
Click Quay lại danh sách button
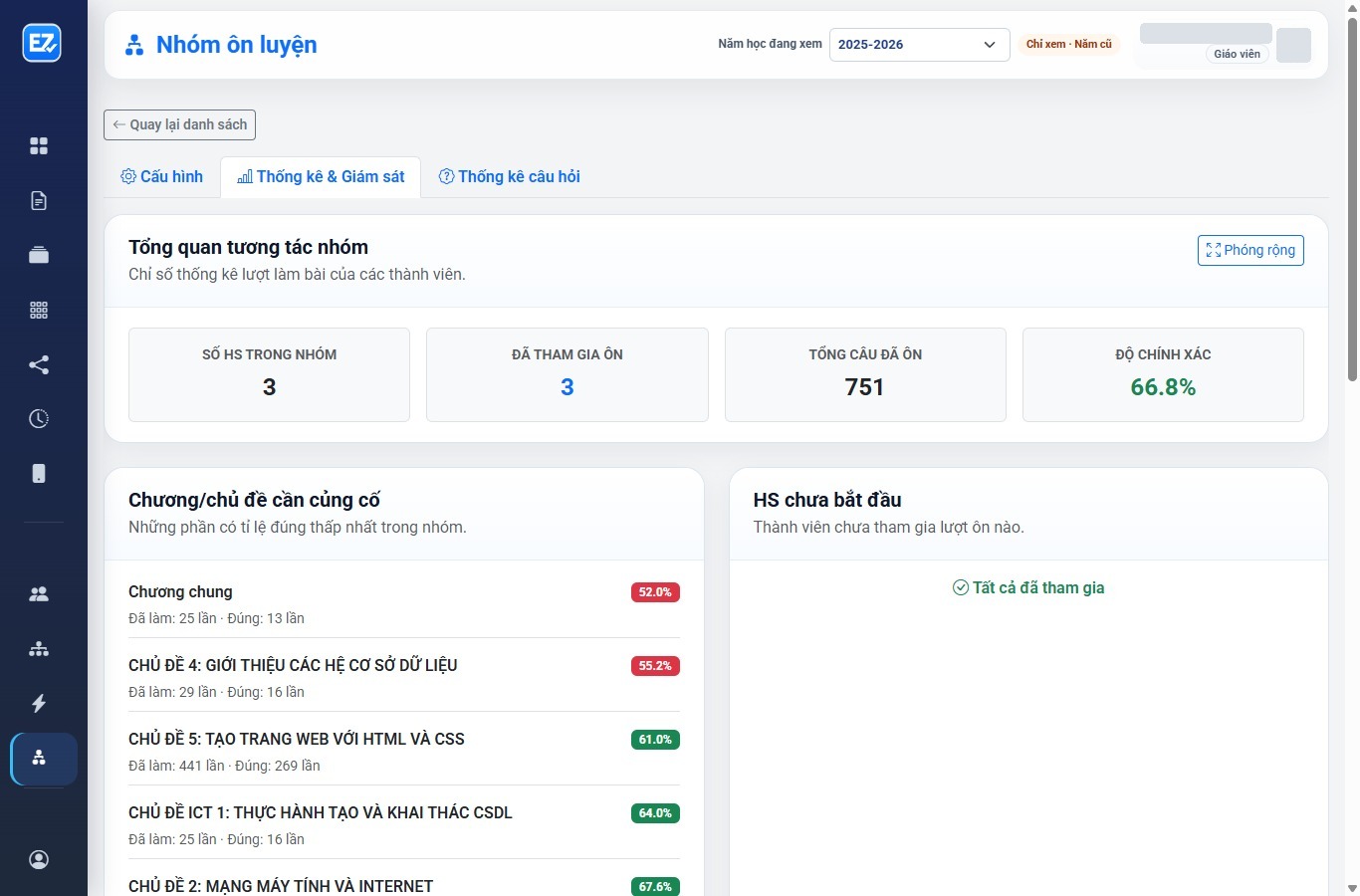pos(180,124)
